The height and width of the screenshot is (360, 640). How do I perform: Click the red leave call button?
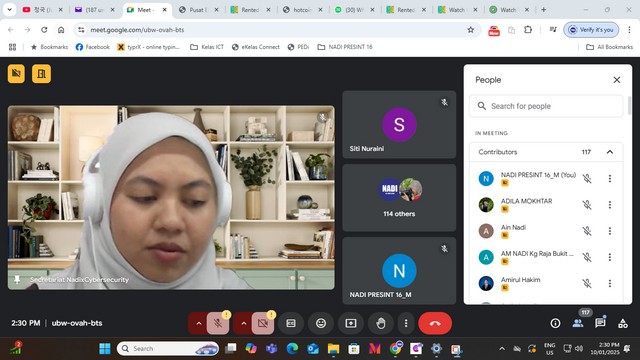click(435, 323)
